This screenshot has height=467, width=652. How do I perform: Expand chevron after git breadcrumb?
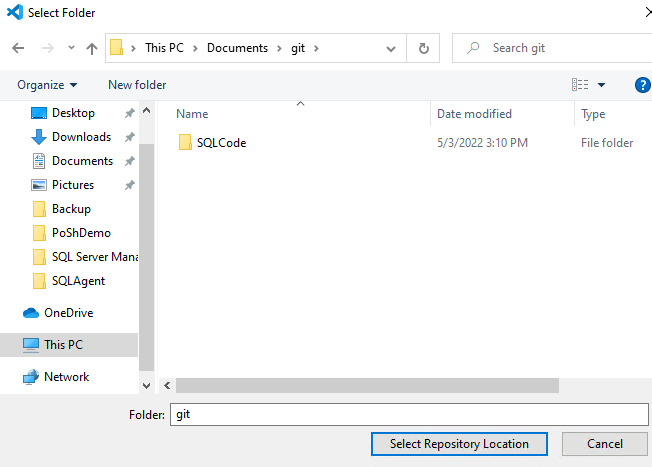(316, 48)
